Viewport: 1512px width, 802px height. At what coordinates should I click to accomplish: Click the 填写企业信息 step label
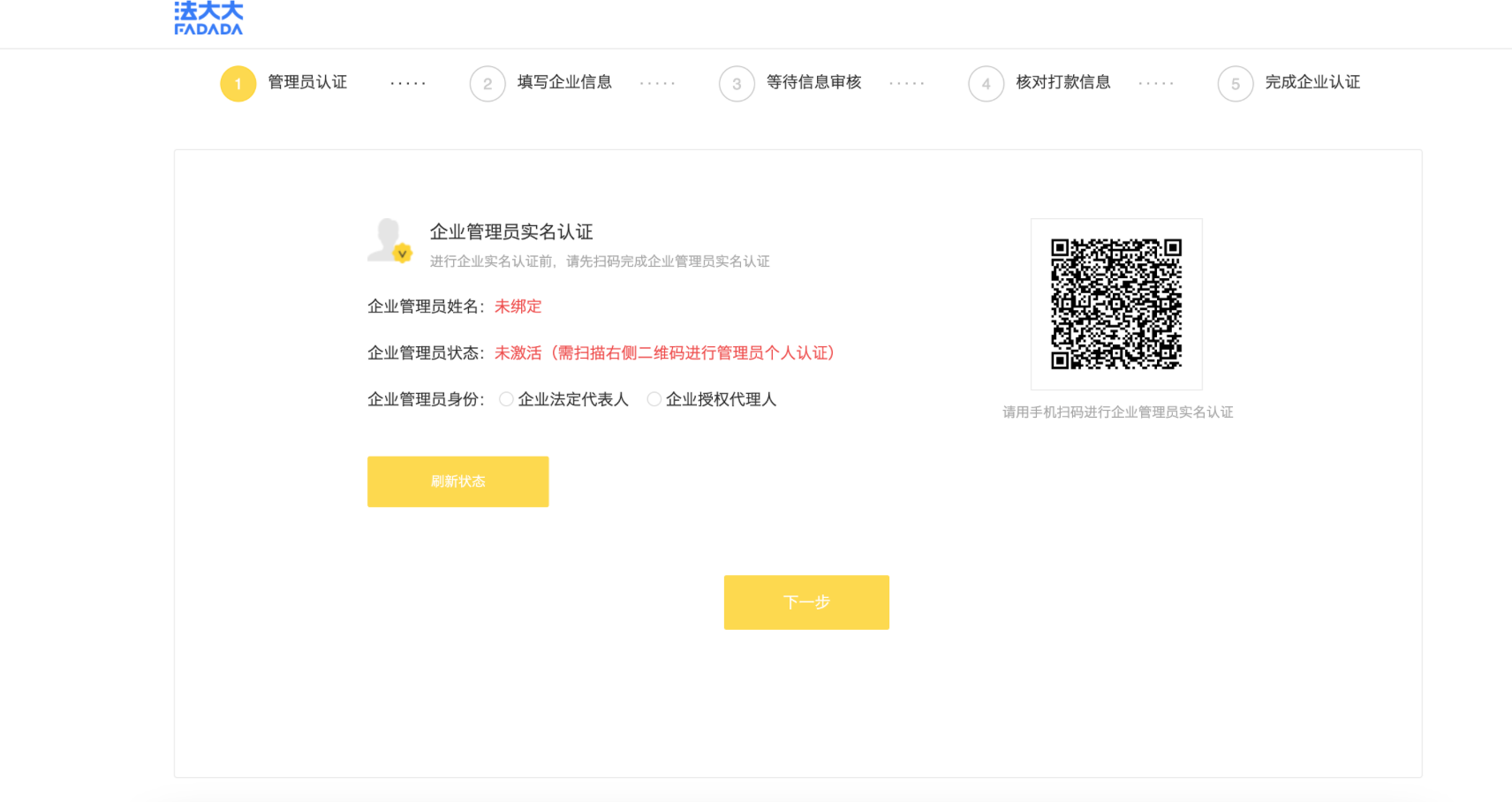pos(564,82)
